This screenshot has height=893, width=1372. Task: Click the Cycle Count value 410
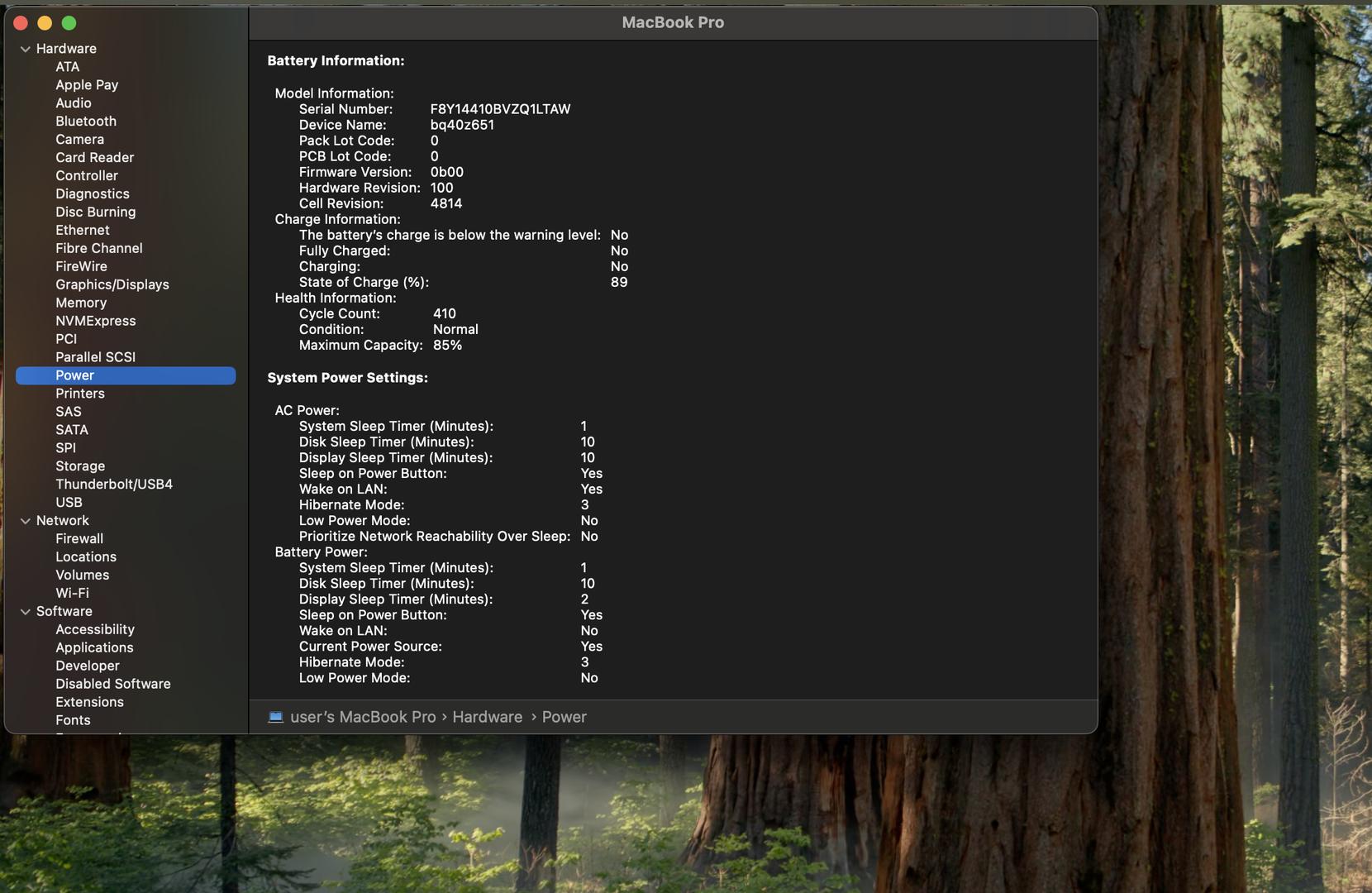coord(445,314)
